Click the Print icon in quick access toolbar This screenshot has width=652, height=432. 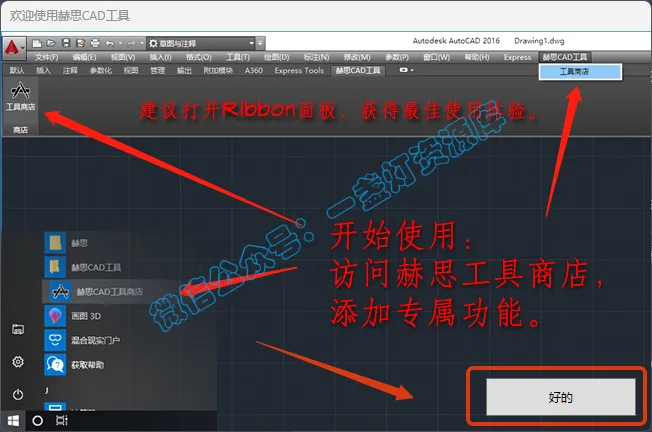(95, 43)
